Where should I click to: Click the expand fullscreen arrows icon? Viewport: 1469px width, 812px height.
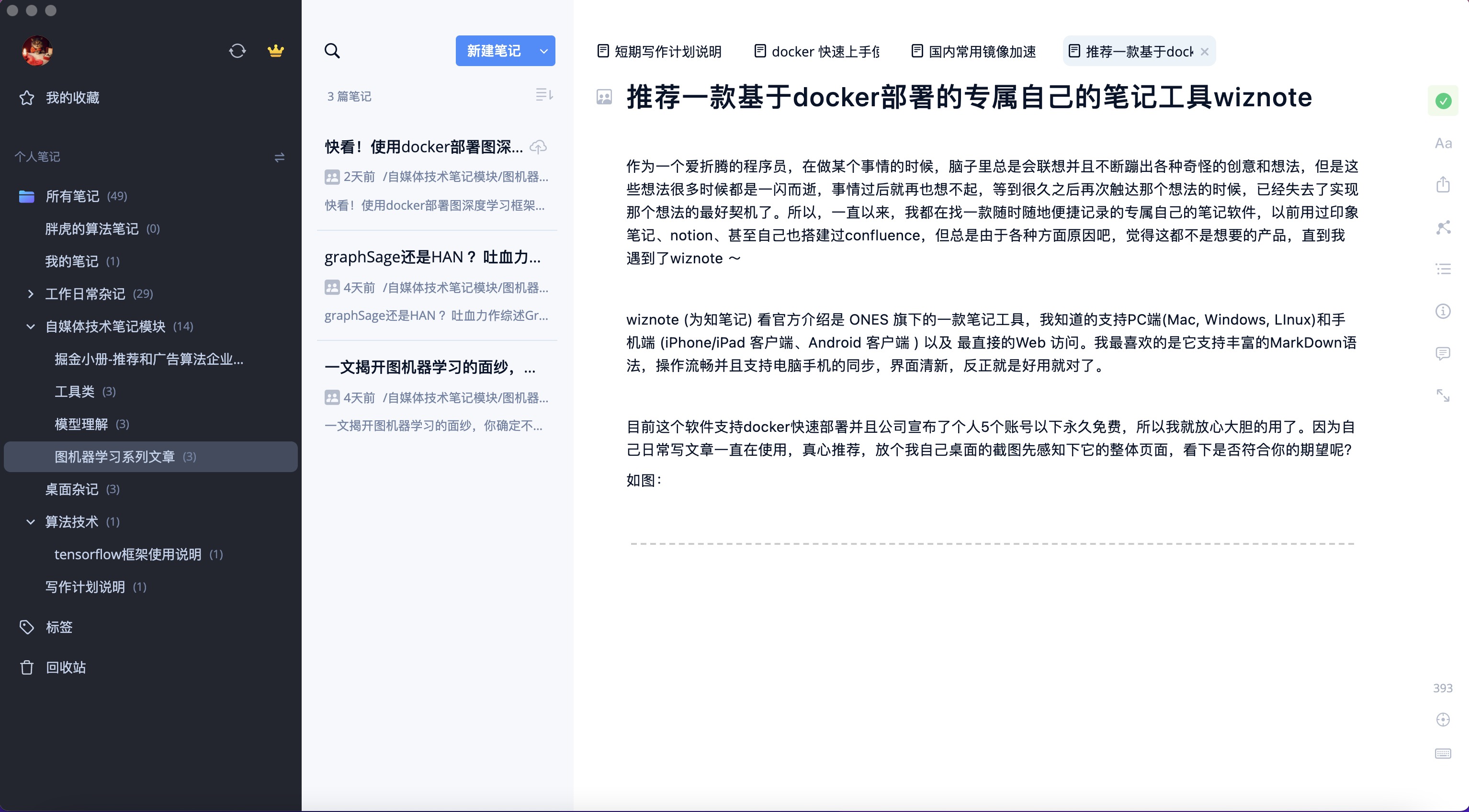(x=1443, y=395)
